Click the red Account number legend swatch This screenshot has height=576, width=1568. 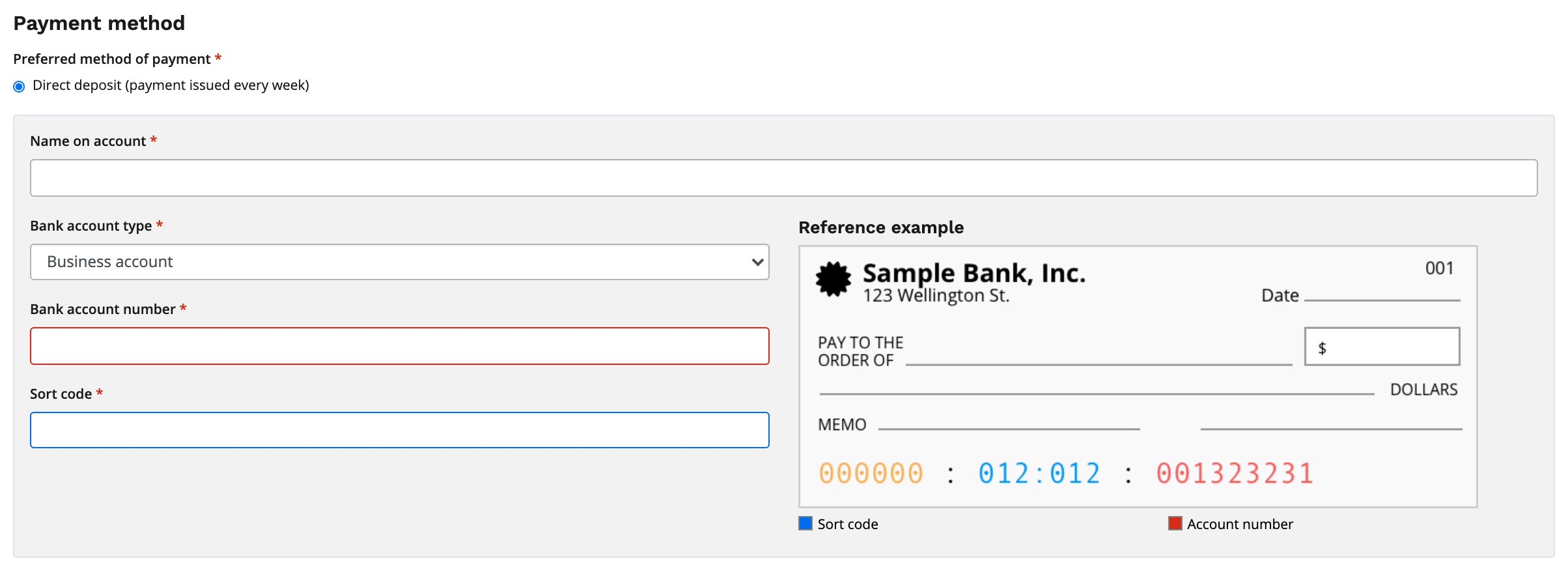point(1175,523)
